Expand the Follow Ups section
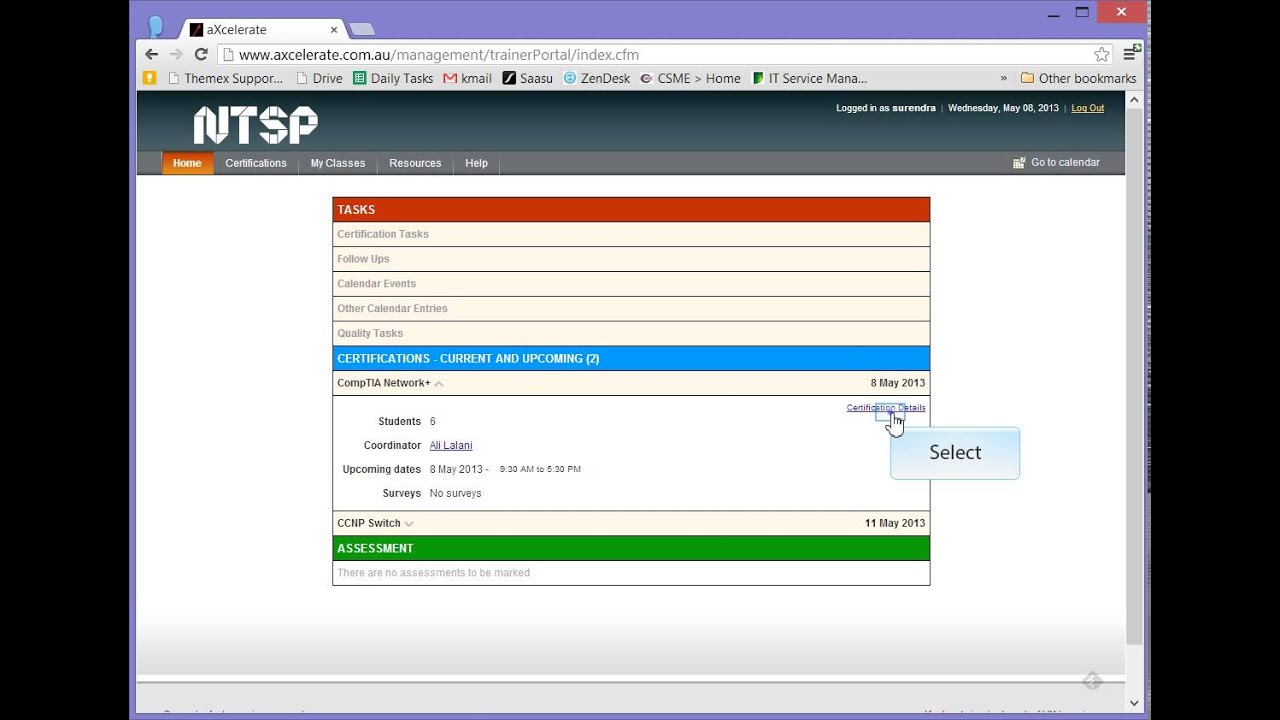 (631, 259)
